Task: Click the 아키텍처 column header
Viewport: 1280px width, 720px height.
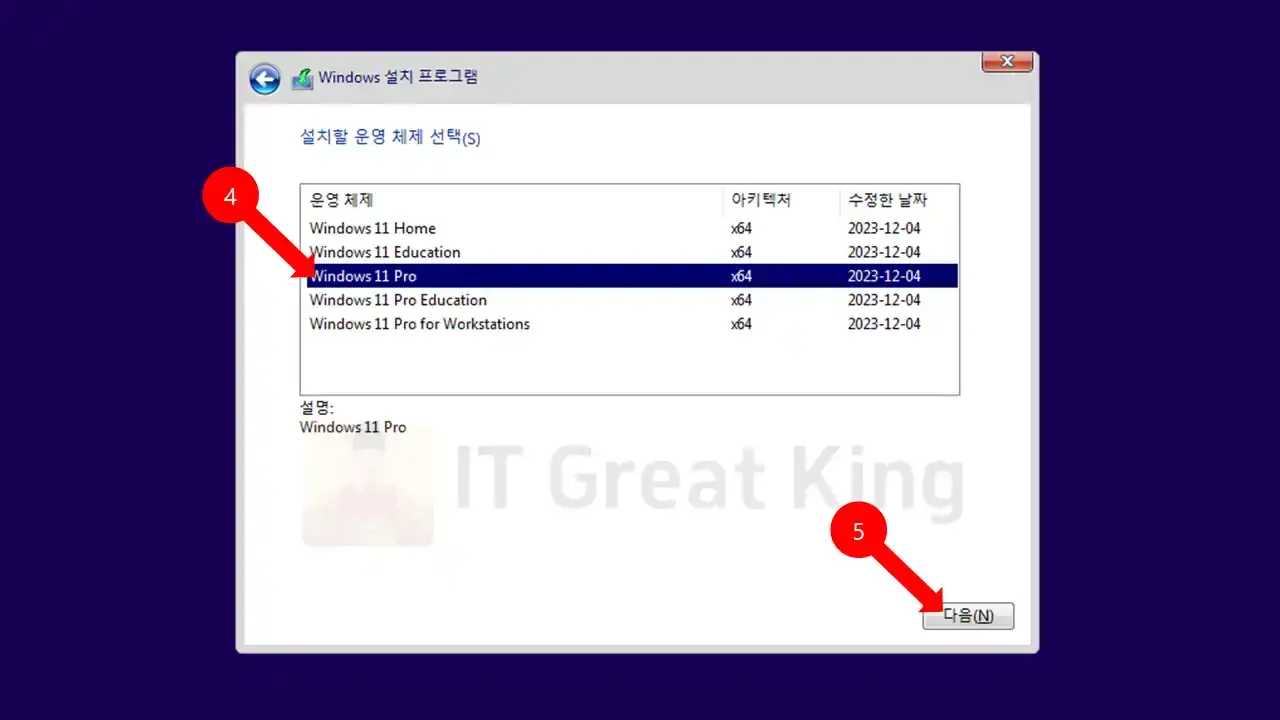Action: pos(781,200)
